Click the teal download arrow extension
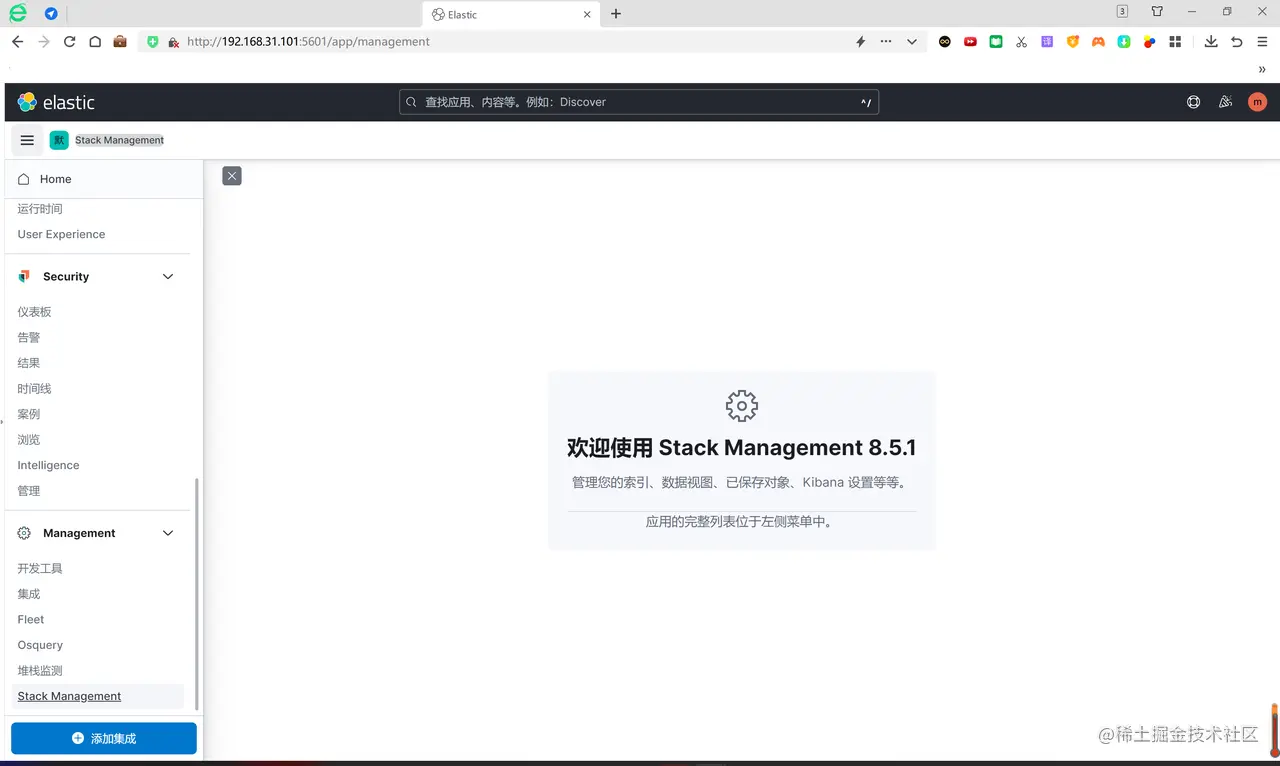This screenshot has height=766, width=1280. (1124, 42)
